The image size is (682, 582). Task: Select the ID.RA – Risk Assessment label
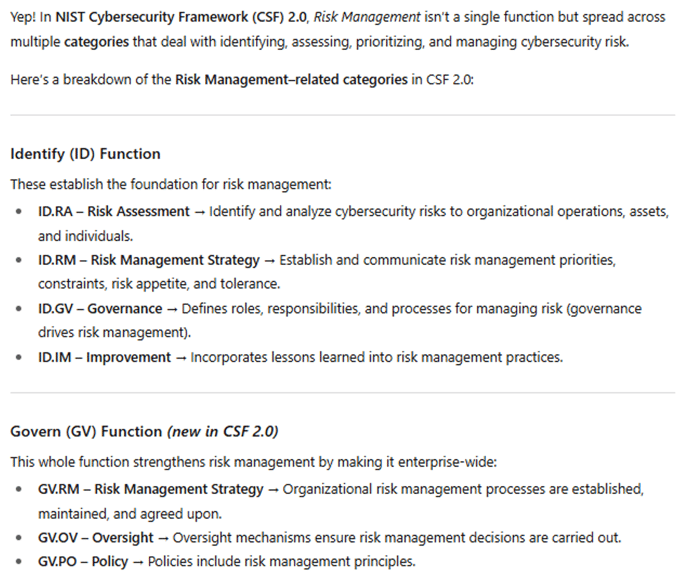[114, 211]
